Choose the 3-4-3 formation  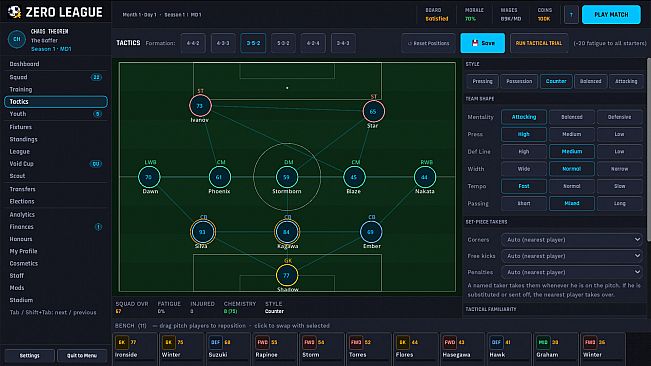point(343,43)
